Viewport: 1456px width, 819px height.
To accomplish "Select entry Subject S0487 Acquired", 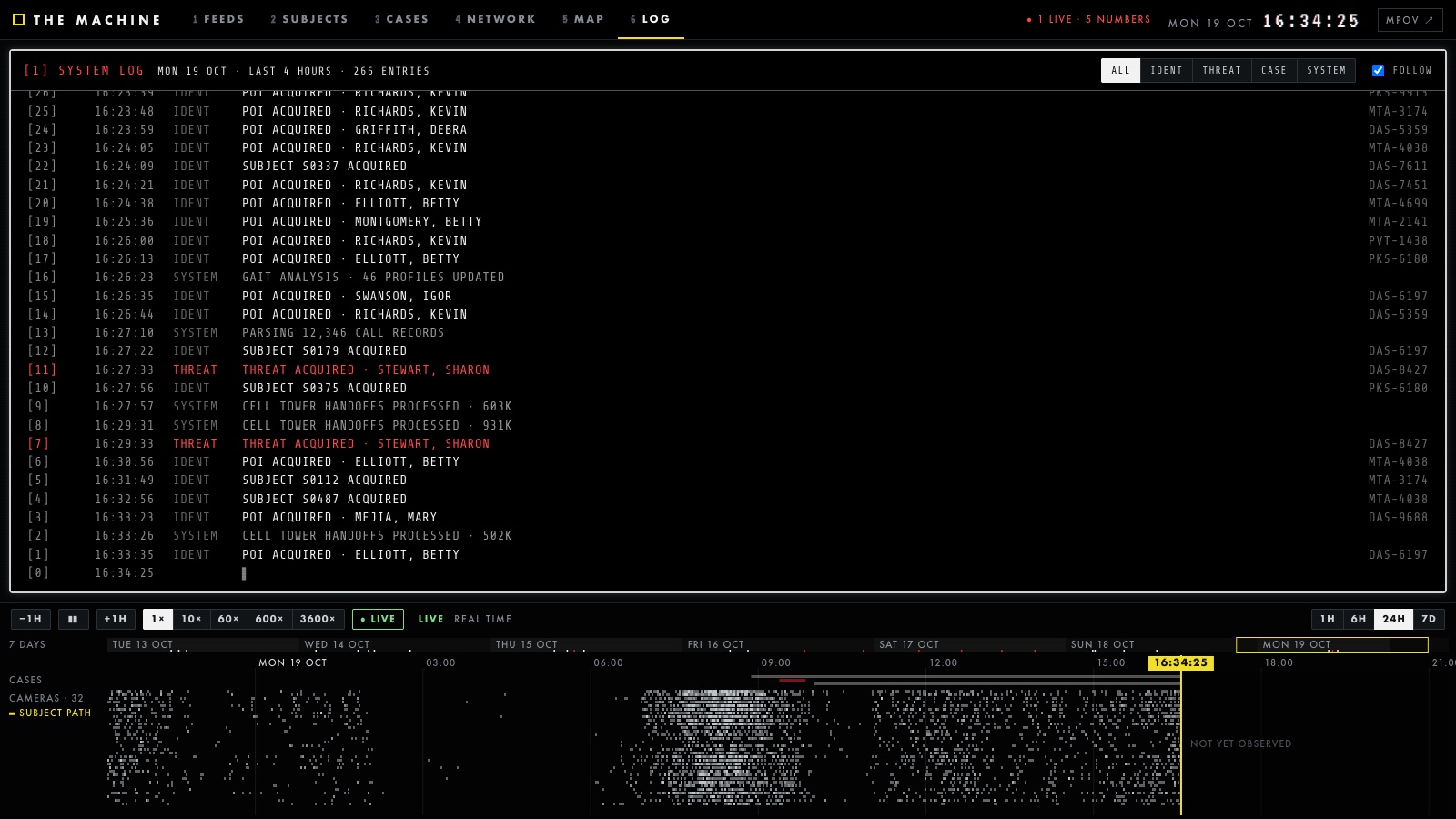I will [x=728, y=499].
